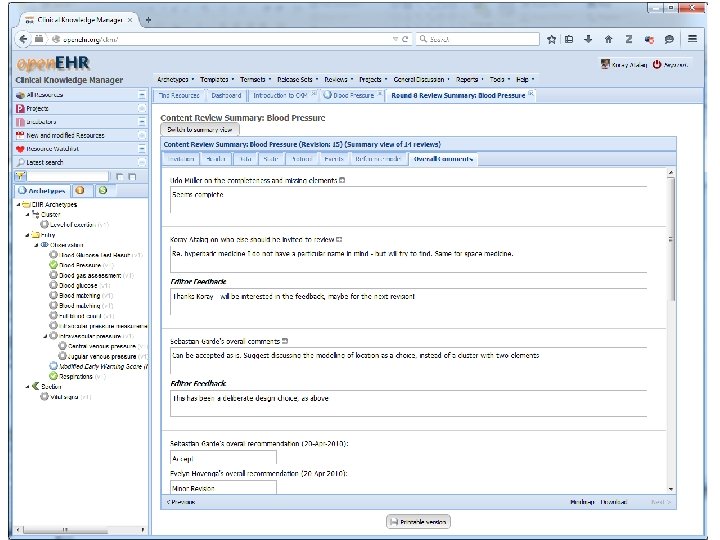Select Vital signs tree item
The height and width of the screenshot is (540, 720).
64,397
